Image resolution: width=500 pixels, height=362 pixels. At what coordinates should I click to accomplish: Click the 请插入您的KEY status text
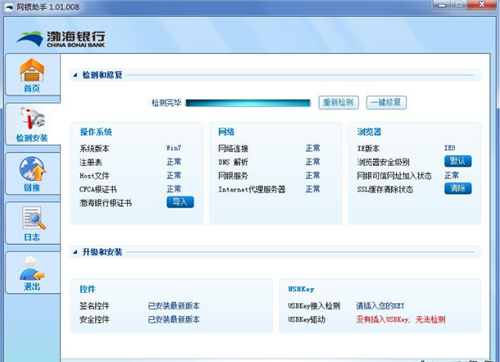click(x=380, y=306)
